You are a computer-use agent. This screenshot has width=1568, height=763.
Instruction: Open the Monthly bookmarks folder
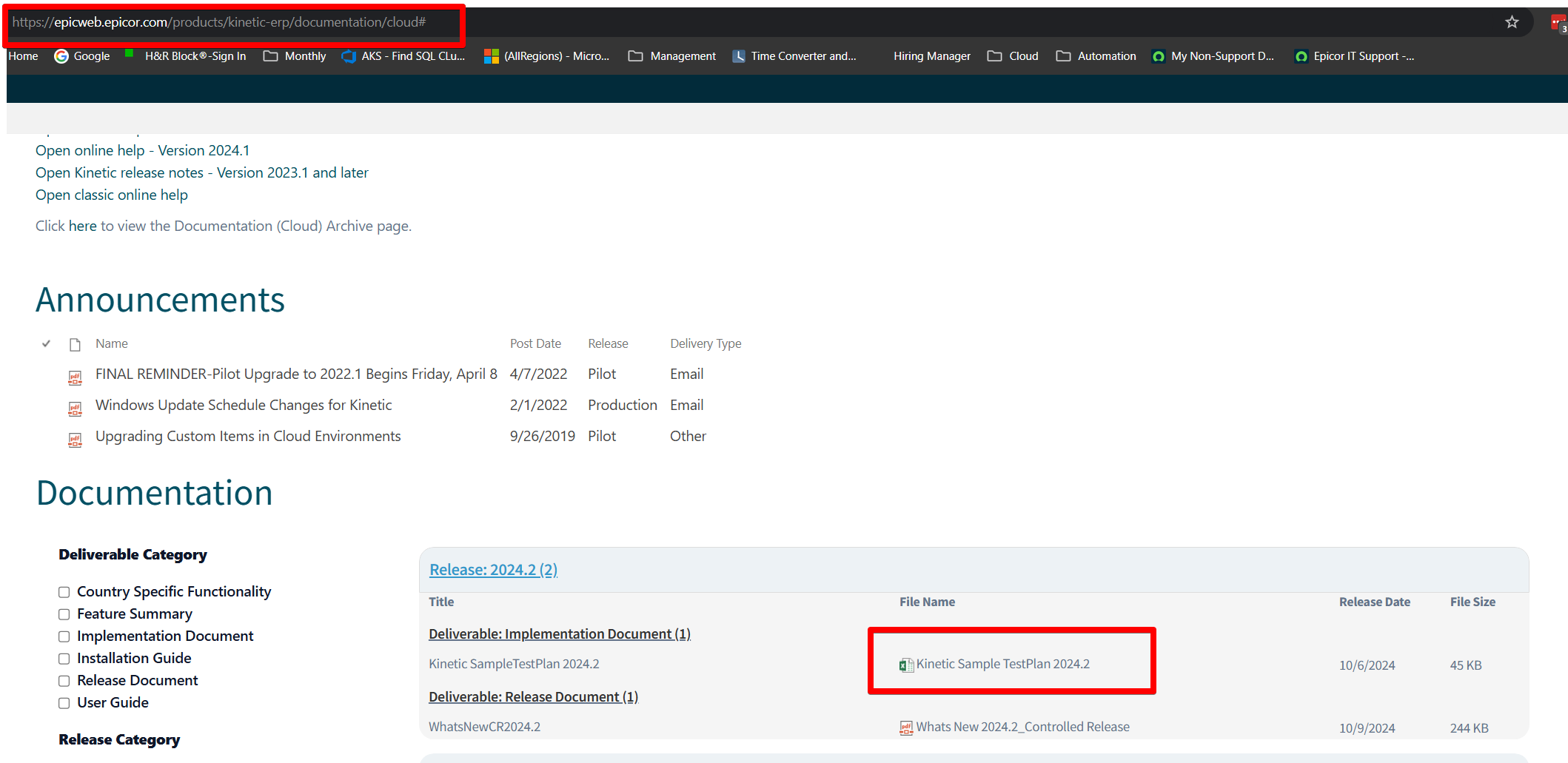click(x=295, y=56)
